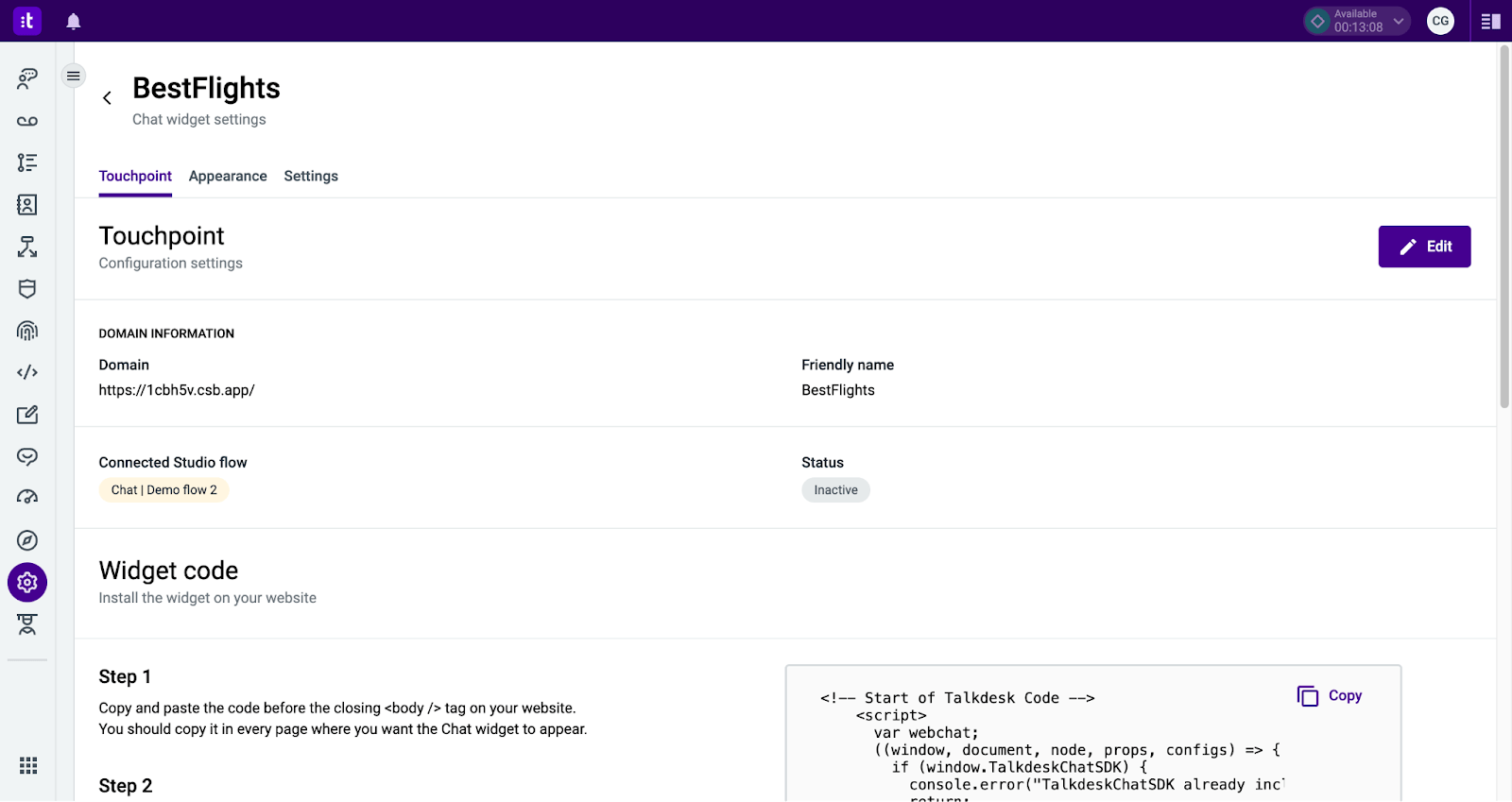
Task: Open the chat bubble feedback icon
Action: tap(27, 456)
